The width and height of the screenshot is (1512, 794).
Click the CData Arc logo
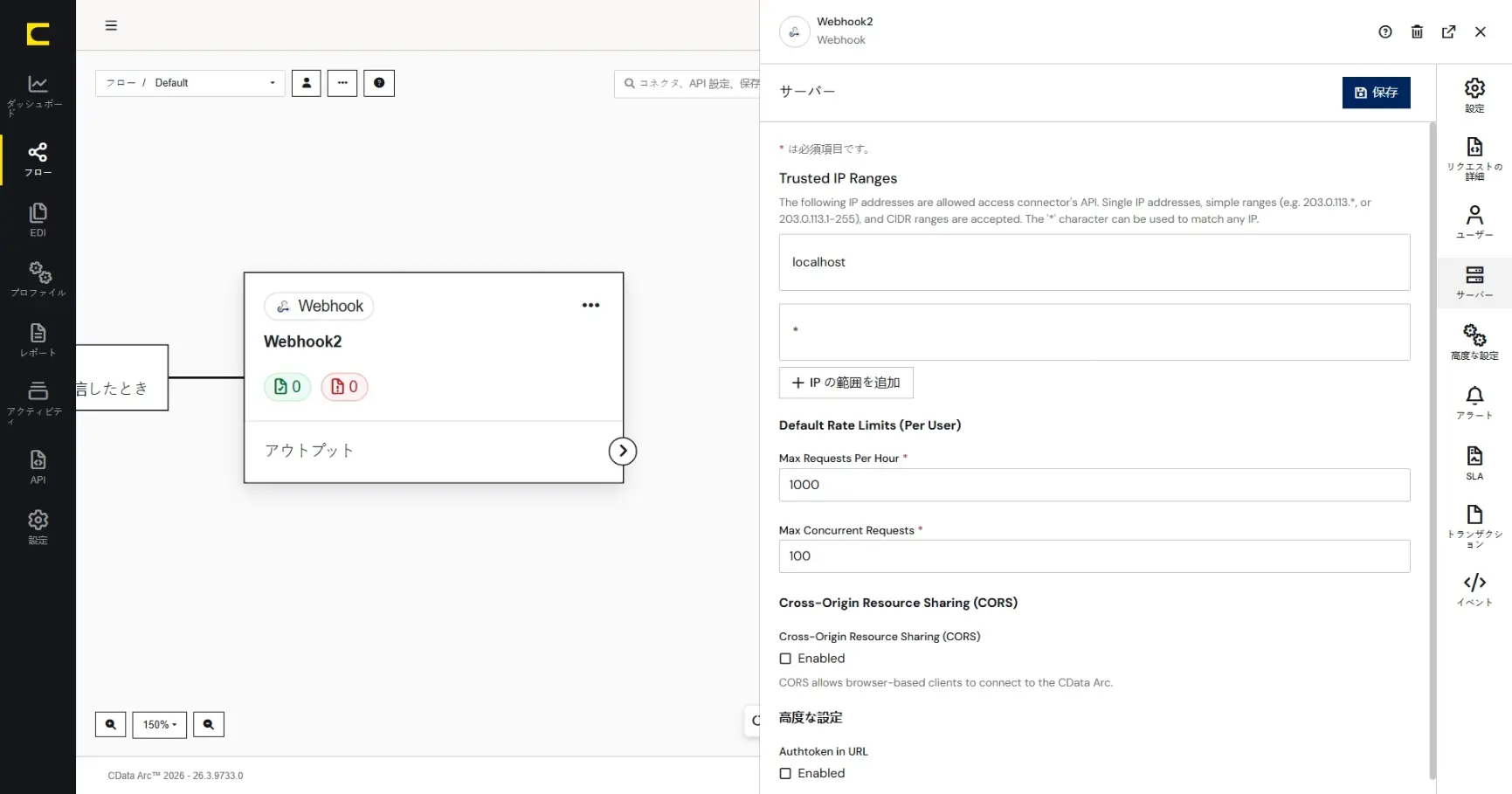[x=38, y=34]
